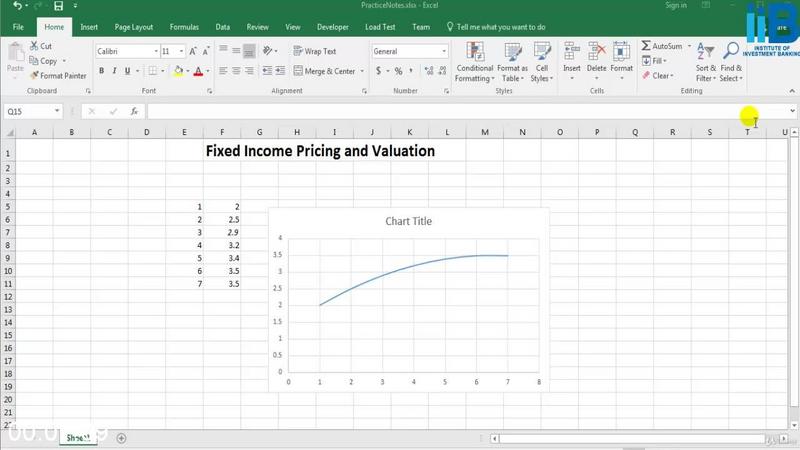Click the Sign in link
Image resolution: width=800 pixels, height=450 pixels.
[676, 5]
